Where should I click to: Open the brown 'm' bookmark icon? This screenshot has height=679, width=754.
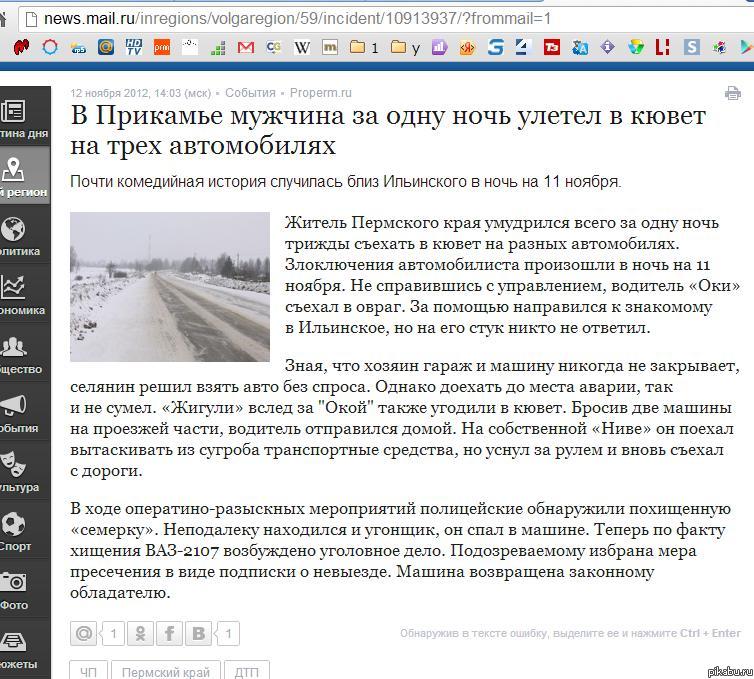tap(330, 47)
